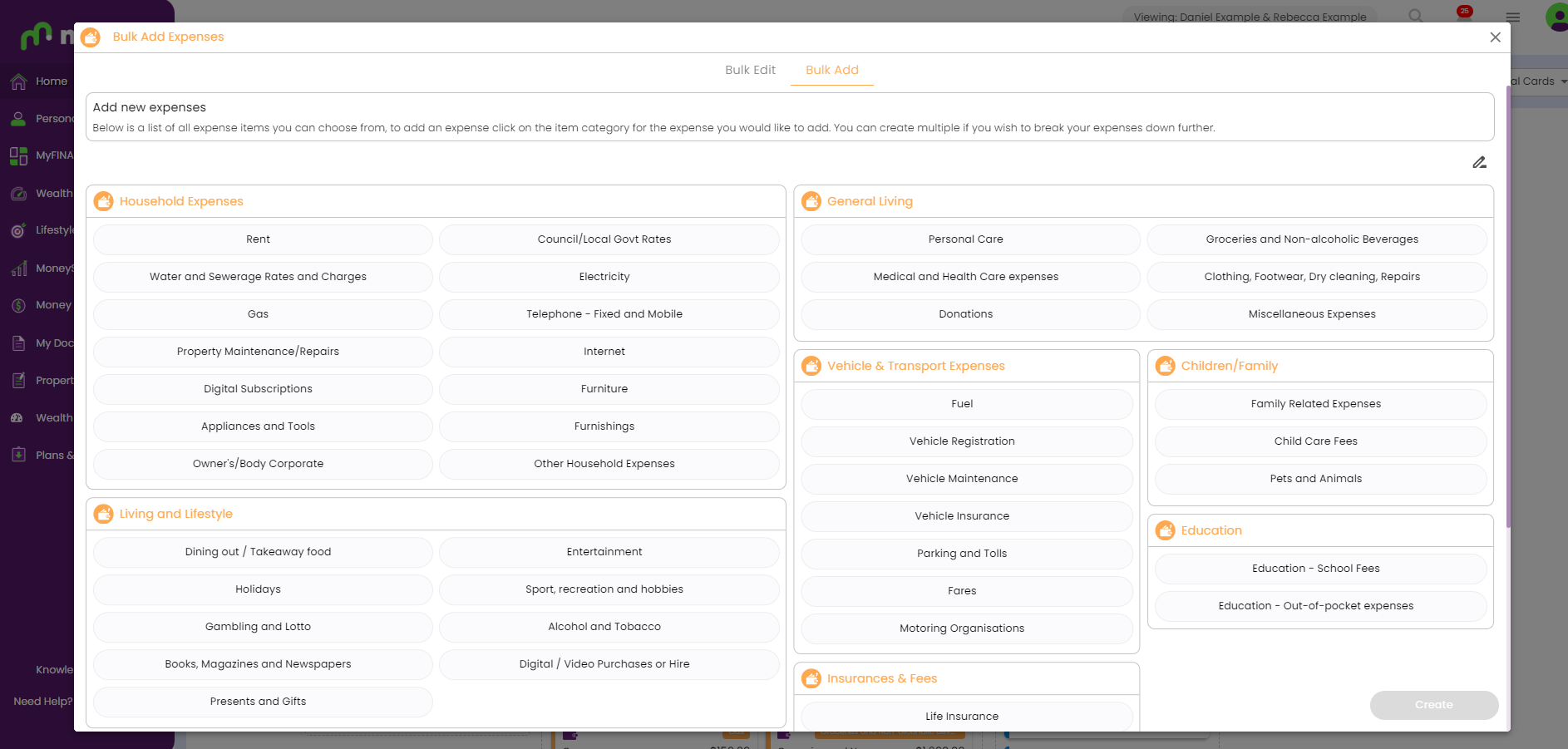This screenshot has height=749, width=1568.
Task: Open the hamburger menu in top bar
Action: coord(1513,17)
